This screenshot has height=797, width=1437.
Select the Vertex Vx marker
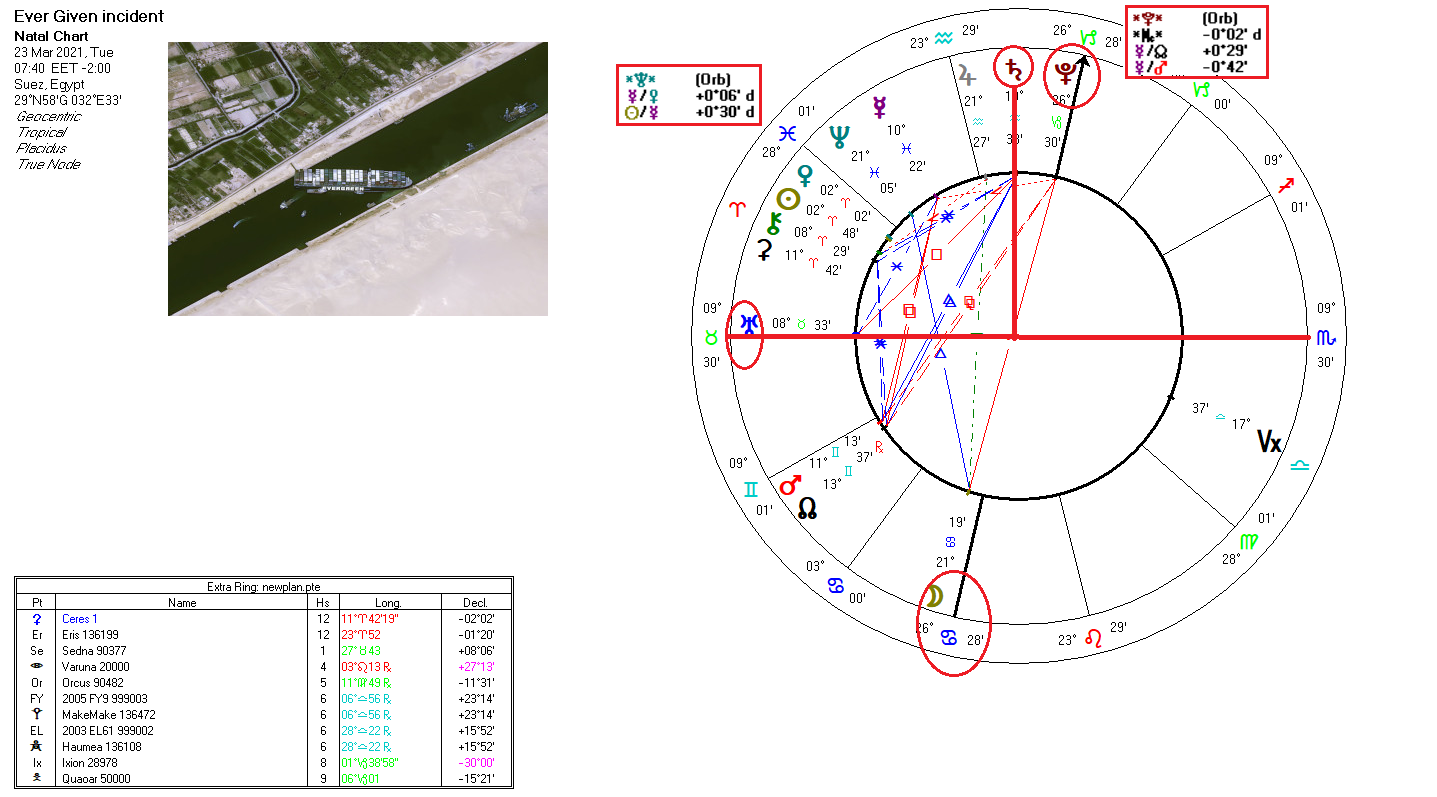[x=1268, y=441]
